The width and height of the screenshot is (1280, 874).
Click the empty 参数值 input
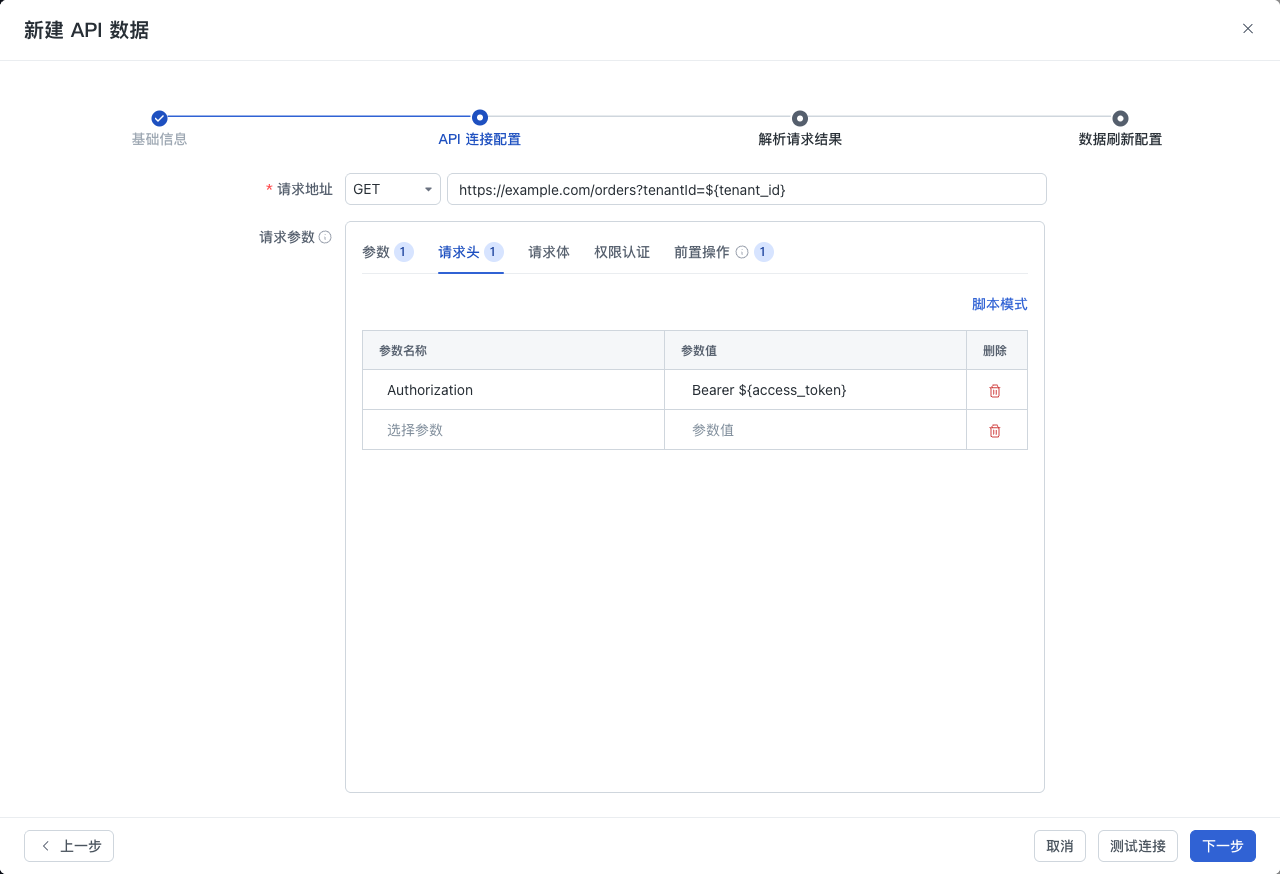(815, 430)
